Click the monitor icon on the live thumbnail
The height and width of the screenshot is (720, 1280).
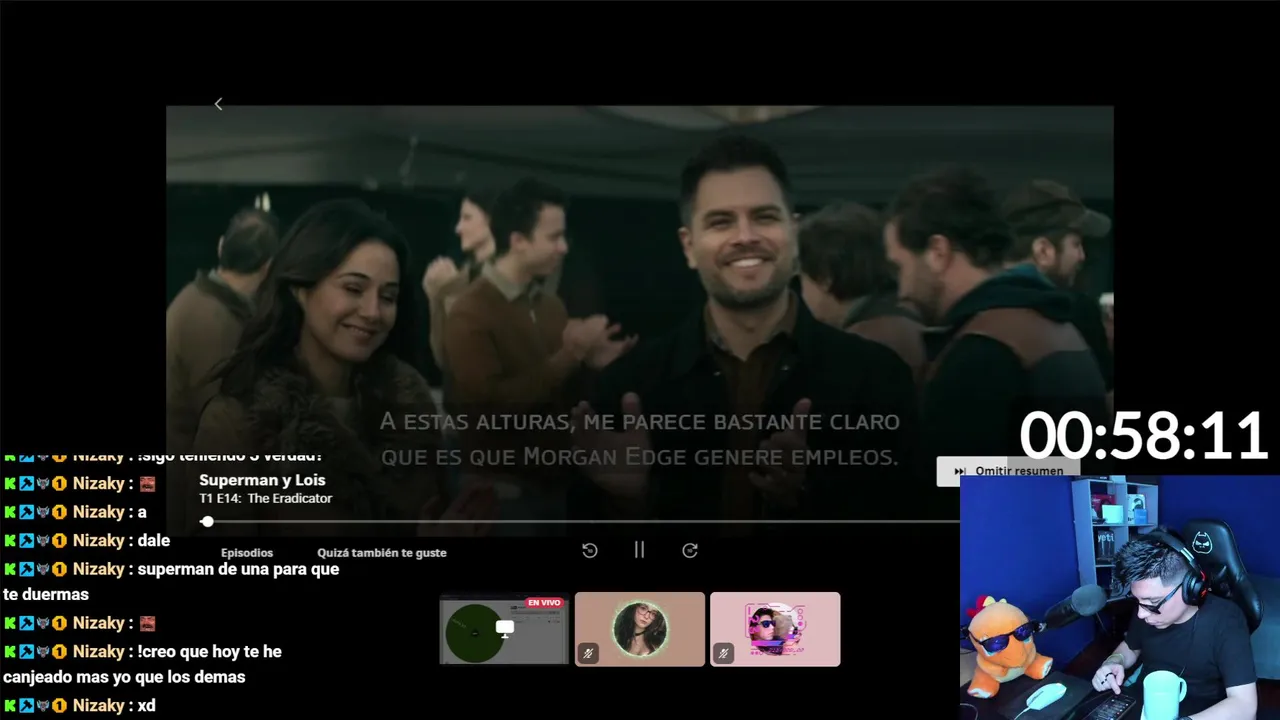pyautogui.click(x=505, y=628)
